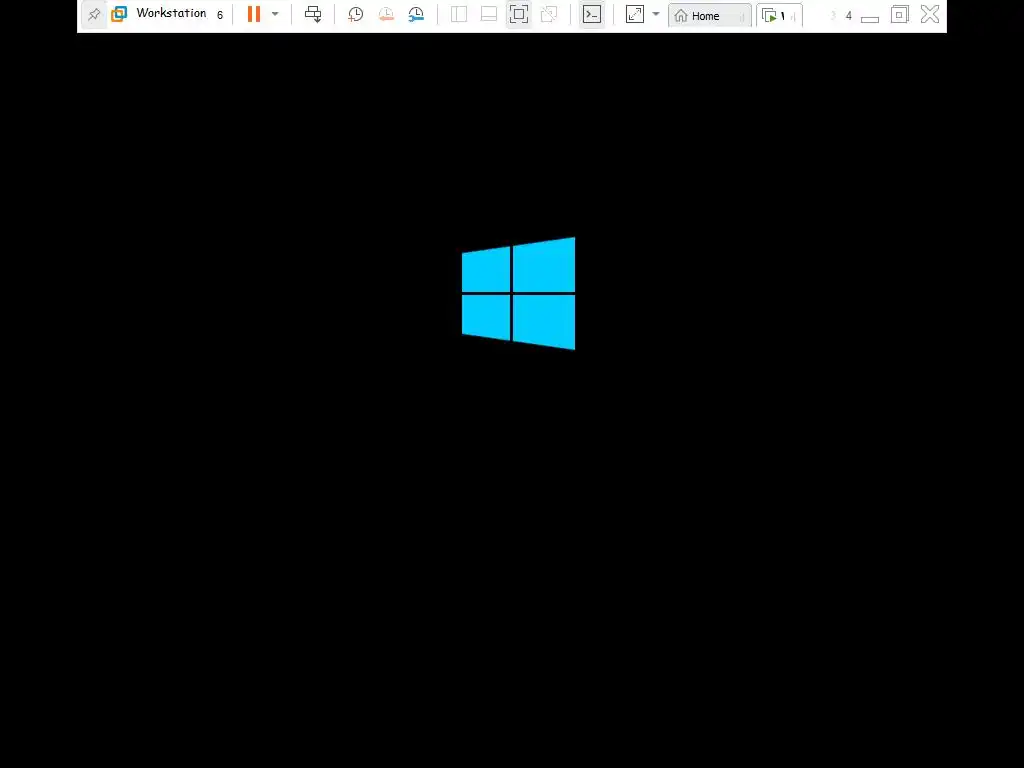The image size is (1024, 768).
Task: Open the console view
Action: pyautogui.click(x=592, y=14)
